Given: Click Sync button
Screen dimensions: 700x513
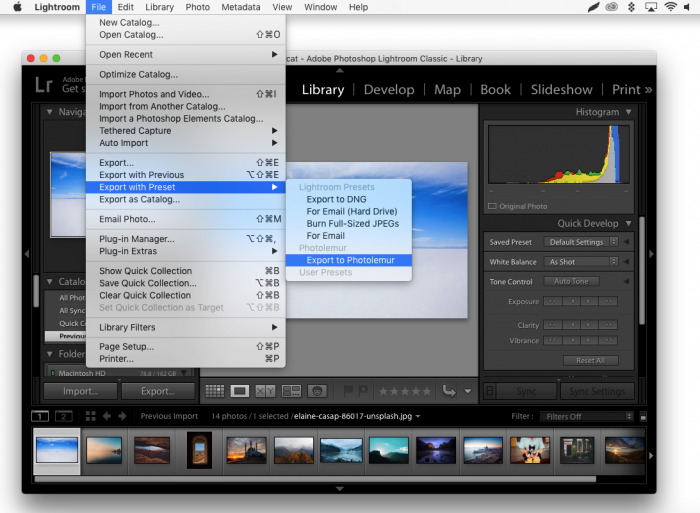Looking at the screenshot, I should coord(526,391).
